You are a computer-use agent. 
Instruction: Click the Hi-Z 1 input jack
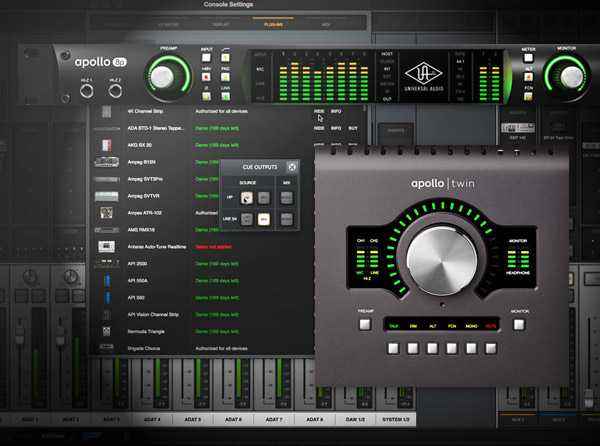(86, 91)
